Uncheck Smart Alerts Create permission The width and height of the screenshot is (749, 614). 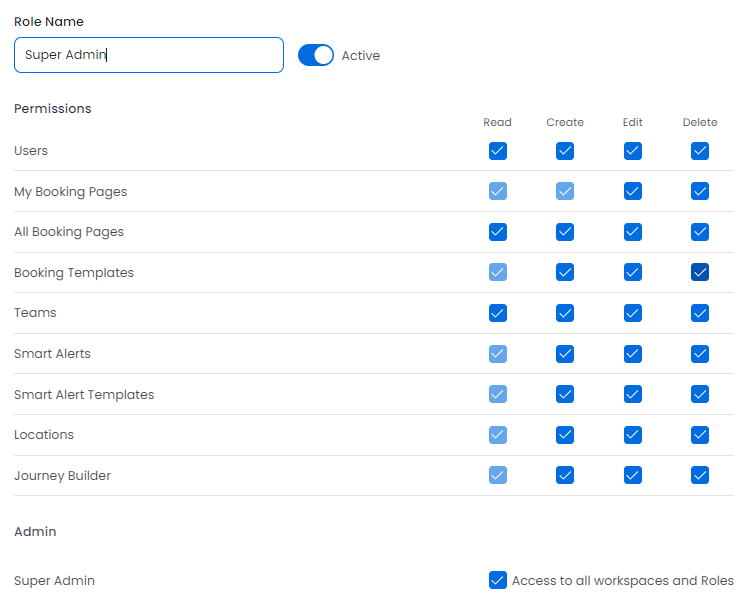pos(565,354)
